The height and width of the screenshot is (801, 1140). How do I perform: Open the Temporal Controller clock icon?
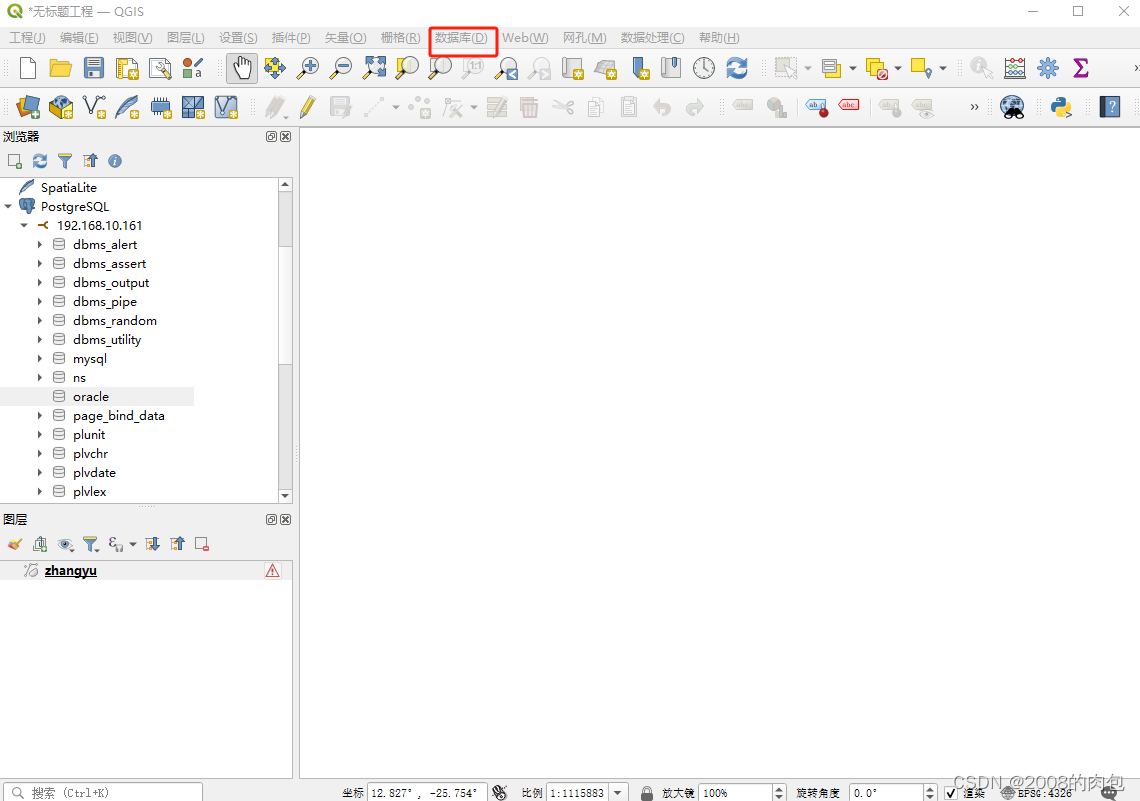pyautogui.click(x=703, y=68)
